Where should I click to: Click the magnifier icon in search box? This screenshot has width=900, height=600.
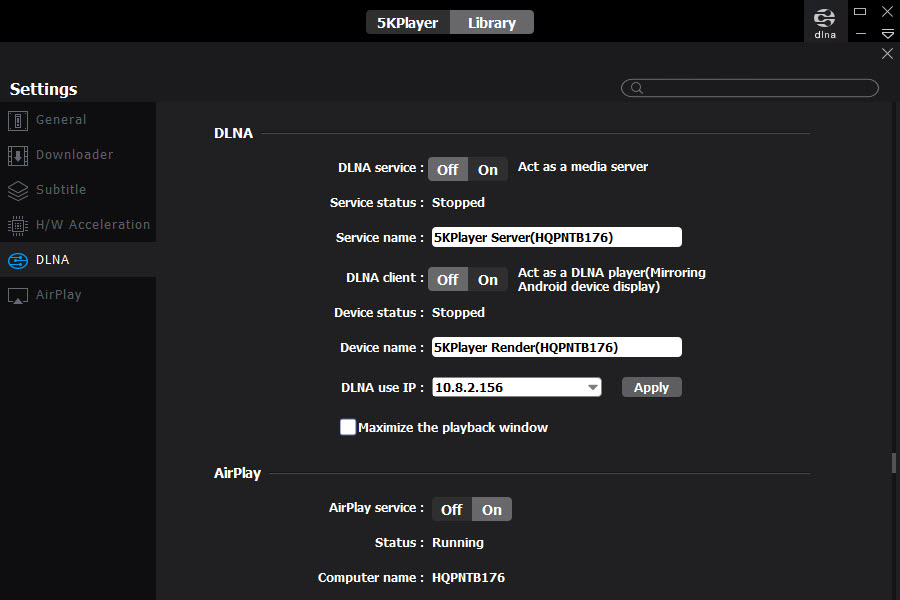pyautogui.click(x=637, y=88)
